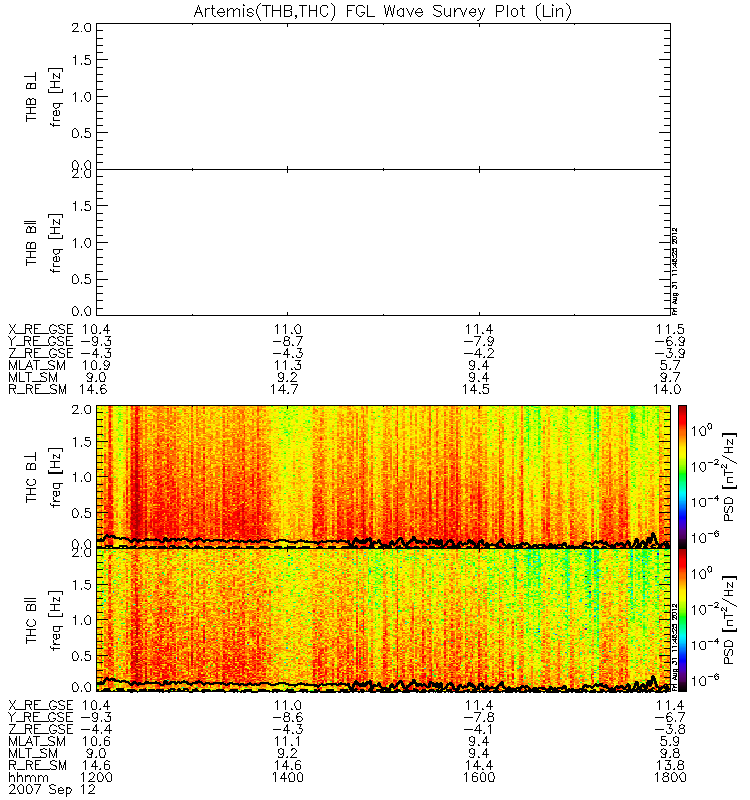Click the MLAT_SM value '5.9'
This screenshot has height=800, width=750.
670,741
